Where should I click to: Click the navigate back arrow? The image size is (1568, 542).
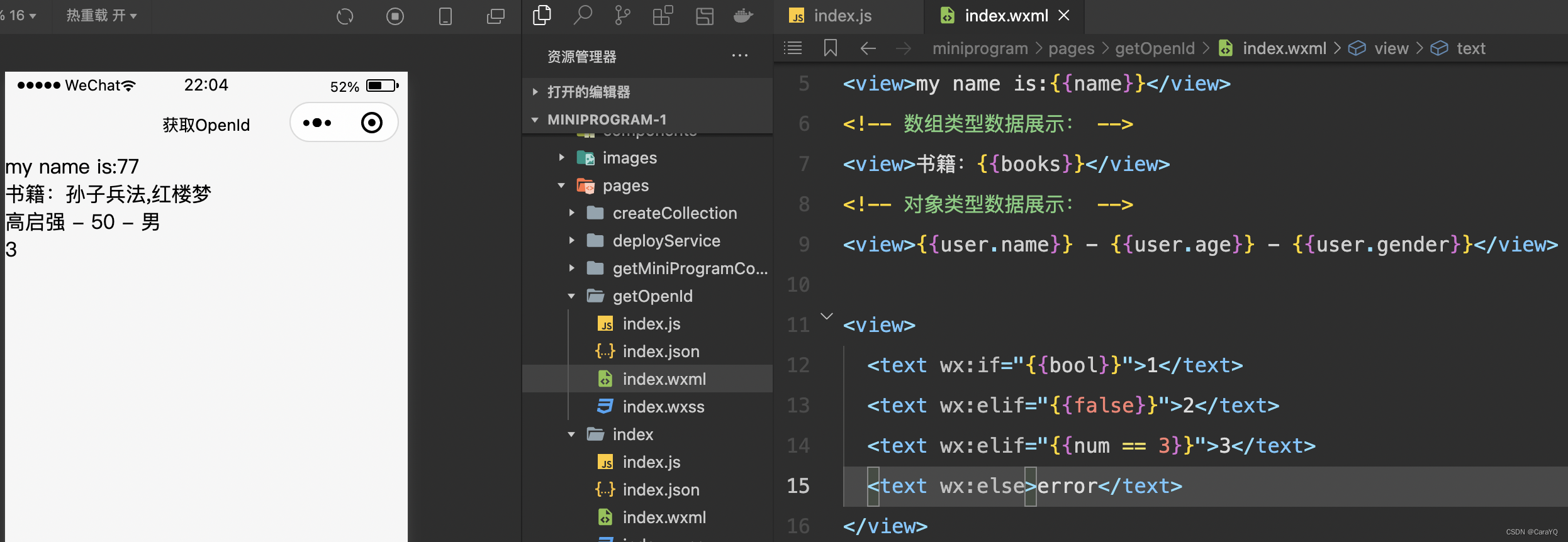point(868,48)
